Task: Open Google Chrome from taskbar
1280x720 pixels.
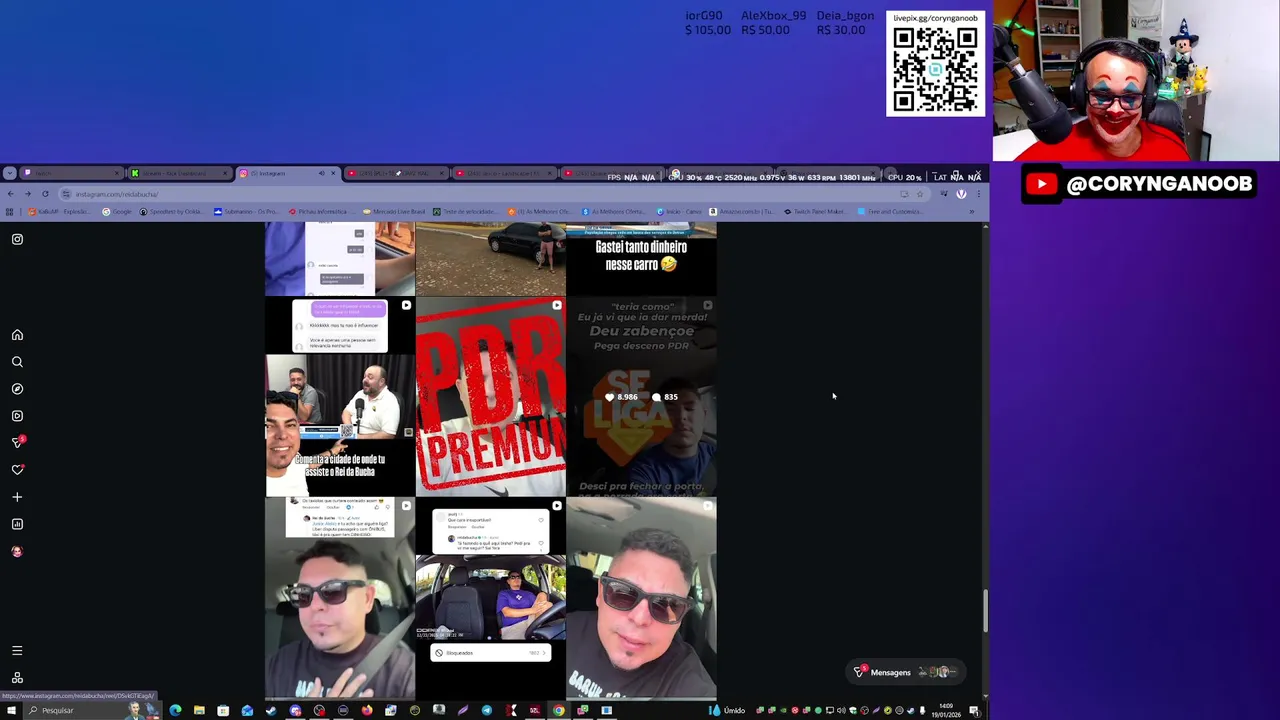Action: pyautogui.click(x=559, y=710)
